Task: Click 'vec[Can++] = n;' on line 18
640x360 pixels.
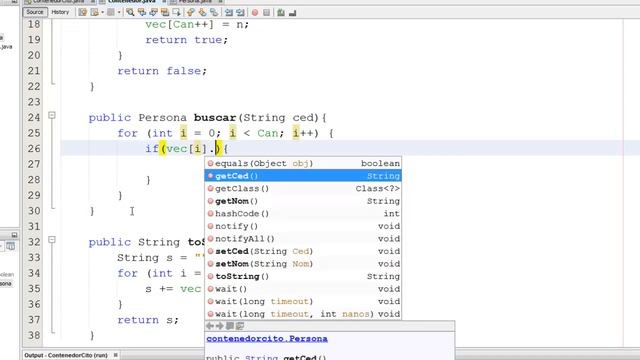Action: pos(197,24)
